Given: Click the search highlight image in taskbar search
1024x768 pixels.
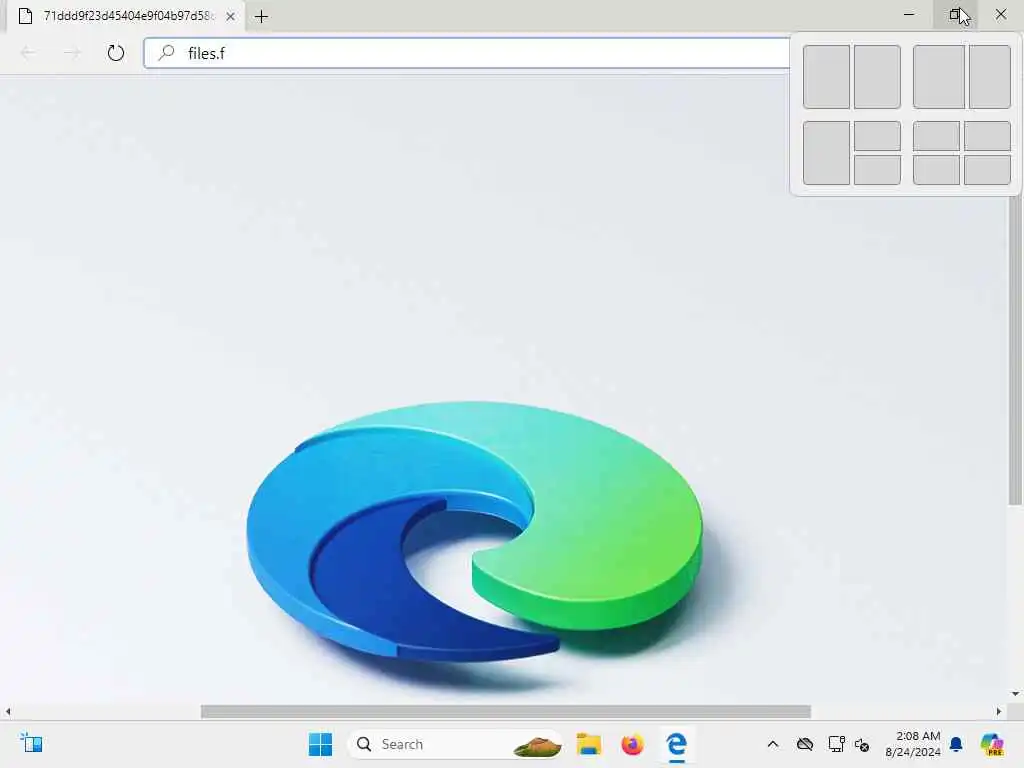Looking at the screenshot, I should click(537, 744).
